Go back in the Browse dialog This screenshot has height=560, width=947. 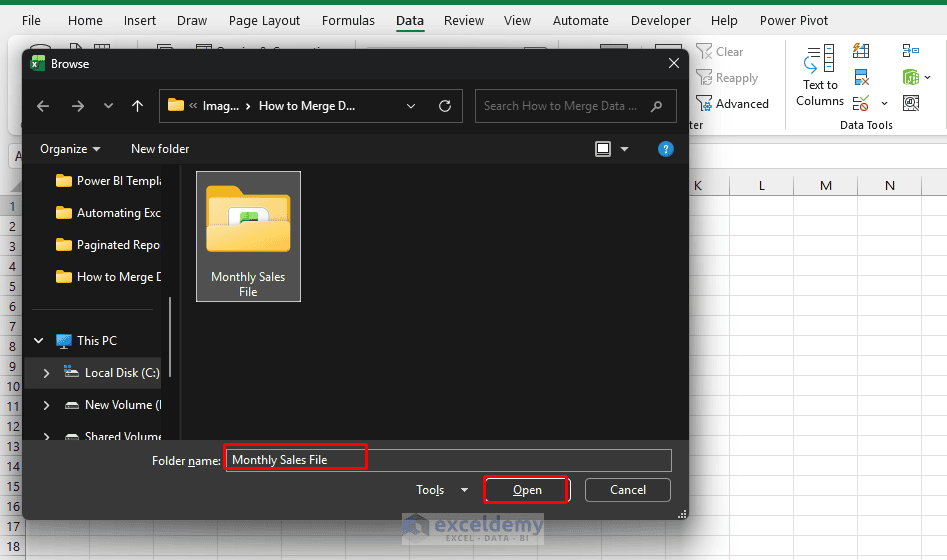point(43,106)
